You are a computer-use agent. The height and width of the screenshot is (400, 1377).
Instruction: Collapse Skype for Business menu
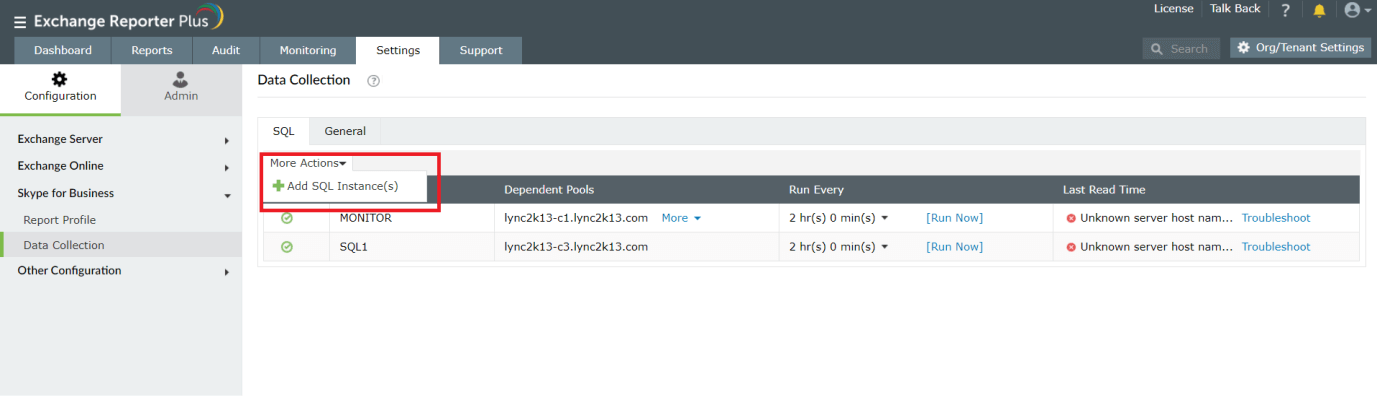click(x=121, y=193)
